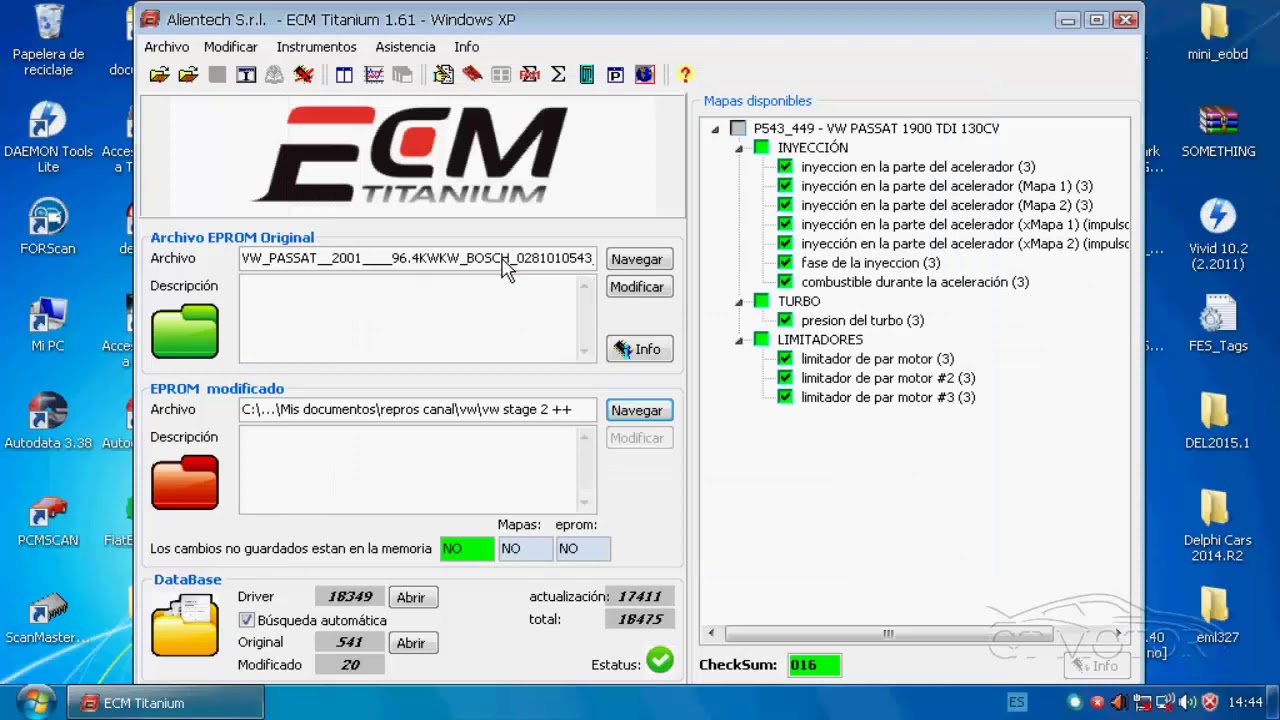Click the green Estatus checkmark icon

pos(660,660)
